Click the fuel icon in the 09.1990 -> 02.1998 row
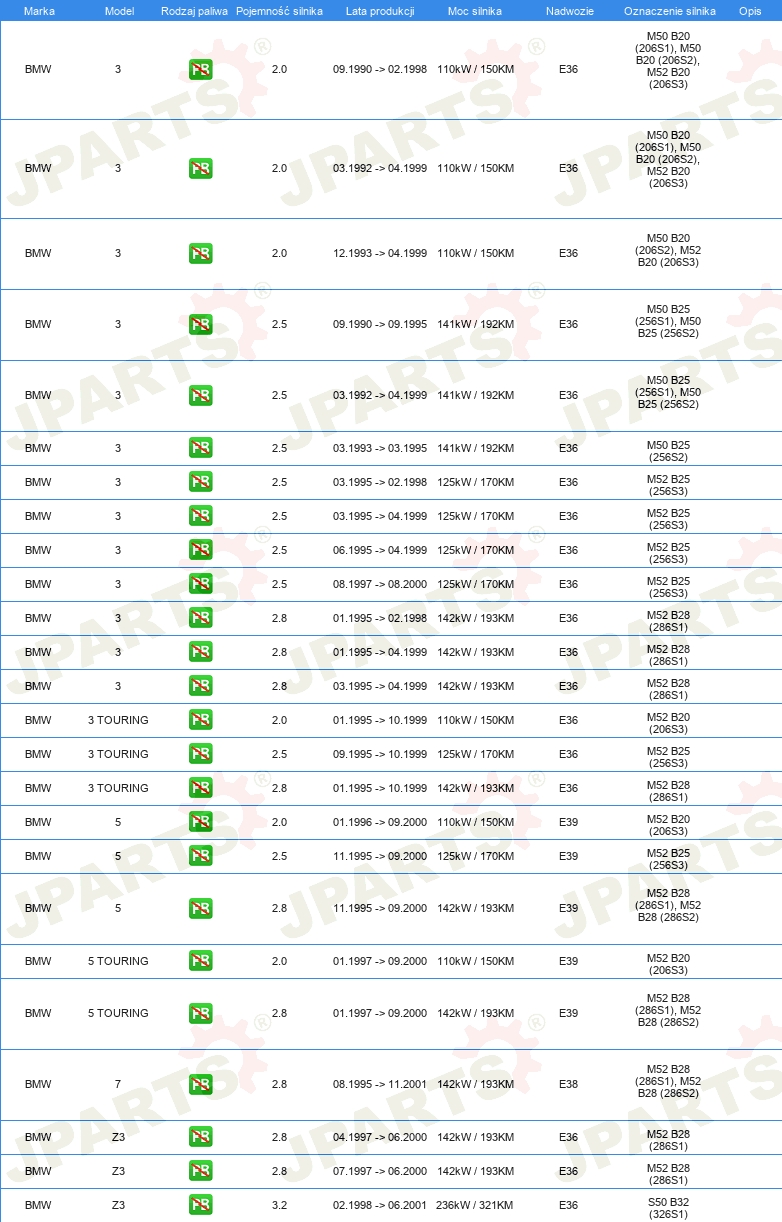 point(200,70)
